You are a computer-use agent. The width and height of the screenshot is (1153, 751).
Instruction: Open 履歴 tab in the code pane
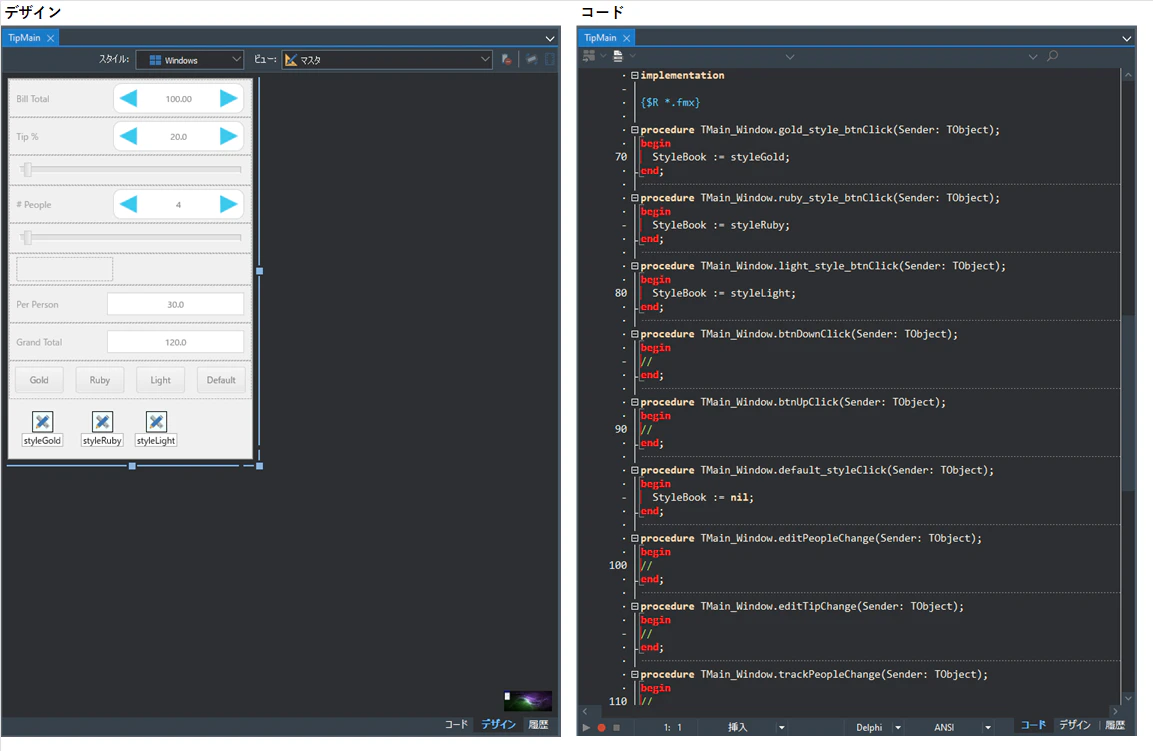(x=1115, y=725)
